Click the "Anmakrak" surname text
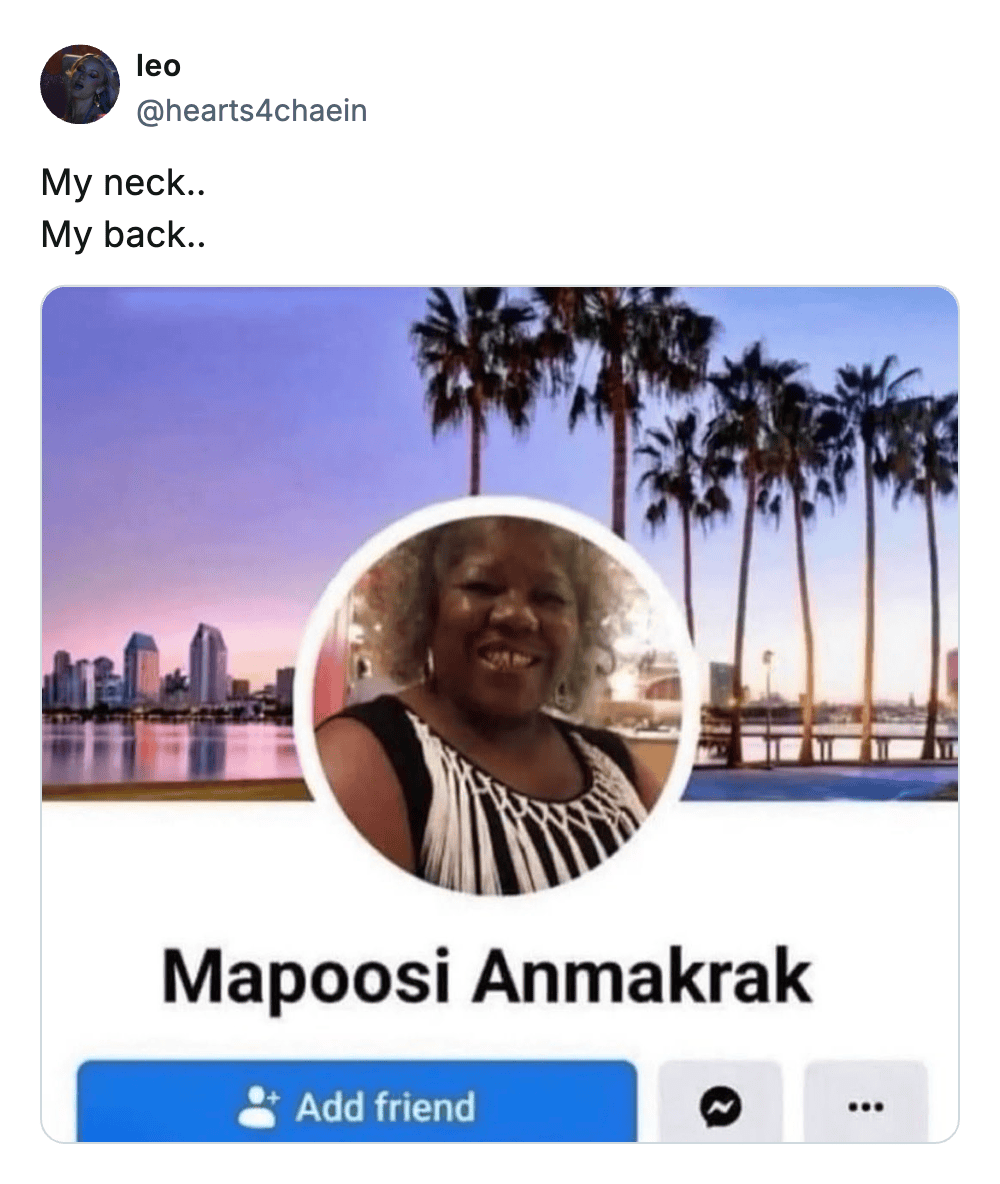1000x1184 pixels. [x=642, y=977]
